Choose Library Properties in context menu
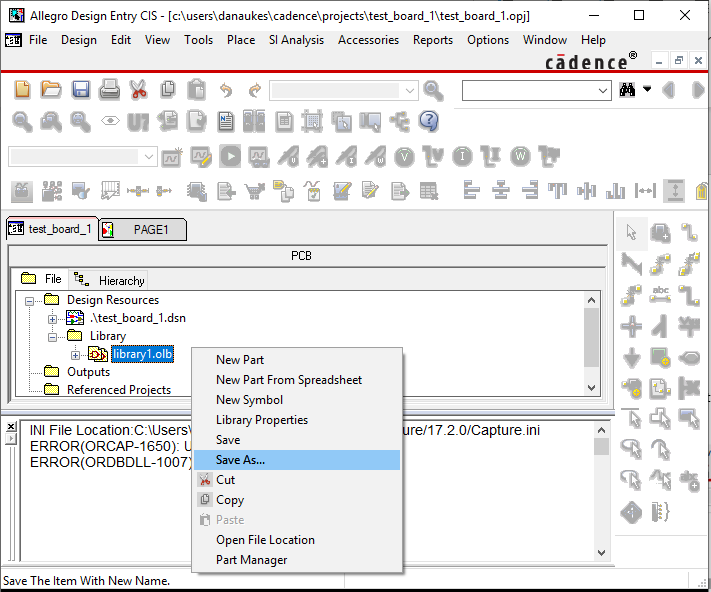The width and height of the screenshot is (711, 592). tap(297, 420)
